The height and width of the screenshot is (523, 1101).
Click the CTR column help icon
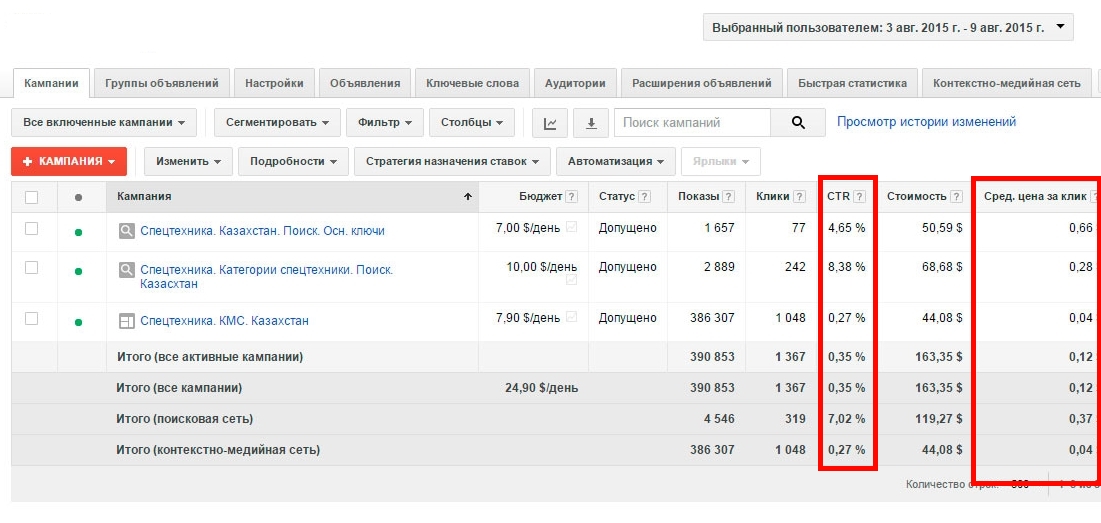coord(859,197)
